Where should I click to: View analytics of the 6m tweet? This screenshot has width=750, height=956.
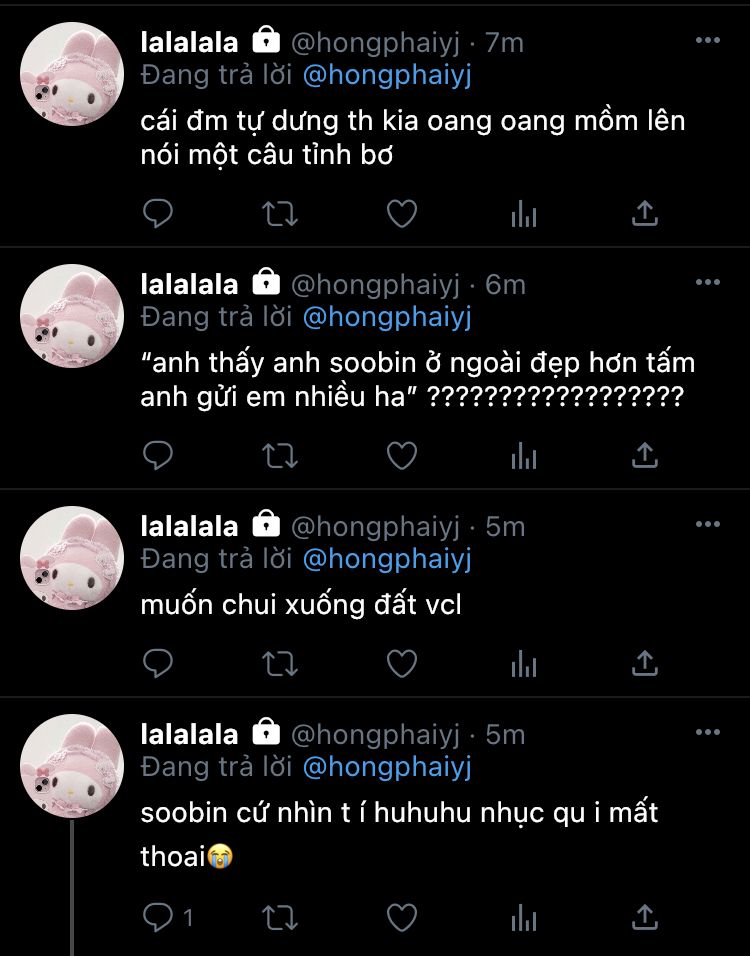click(x=524, y=456)
